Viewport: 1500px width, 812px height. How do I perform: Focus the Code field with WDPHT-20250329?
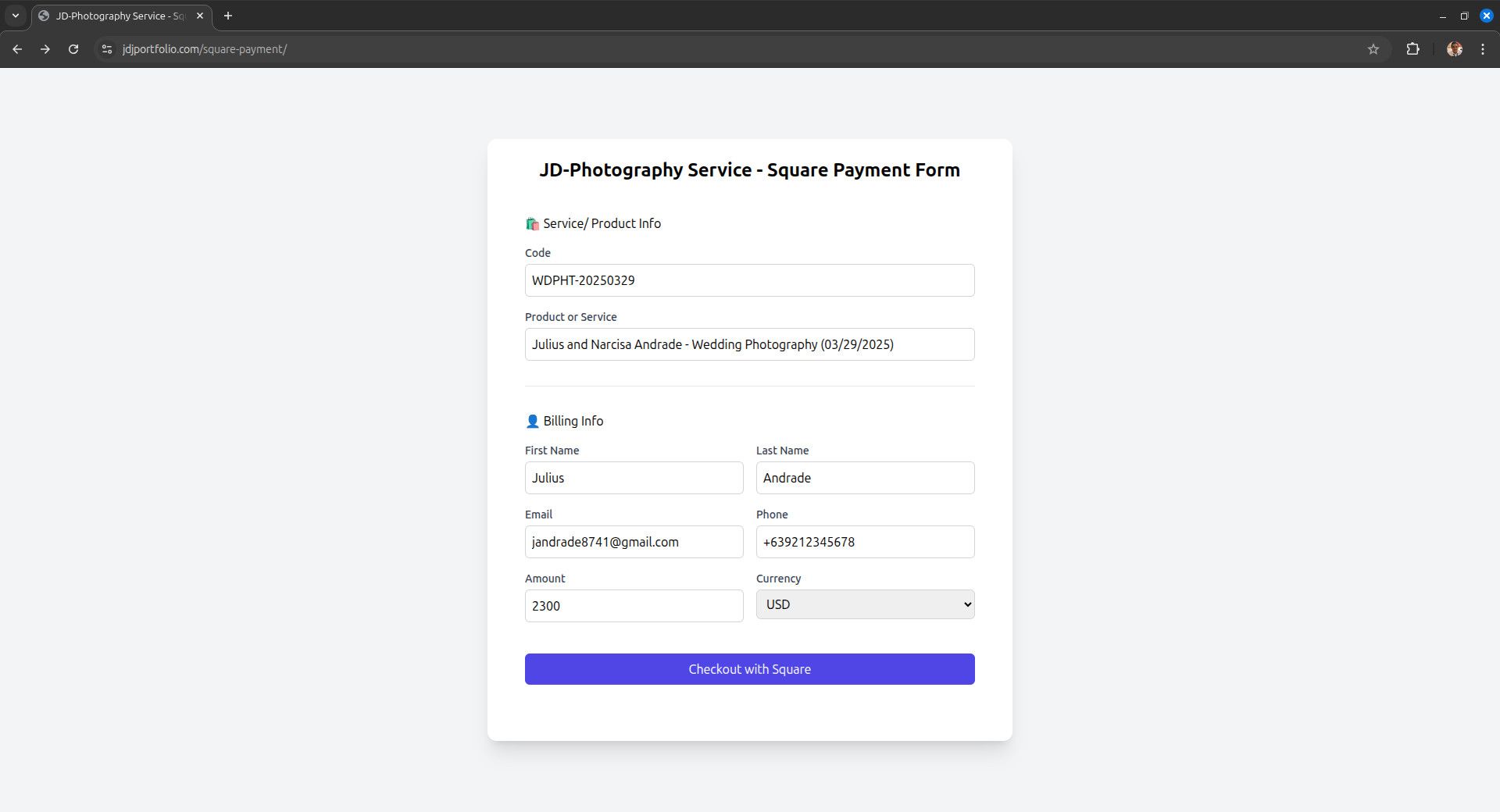coord(749,280)
